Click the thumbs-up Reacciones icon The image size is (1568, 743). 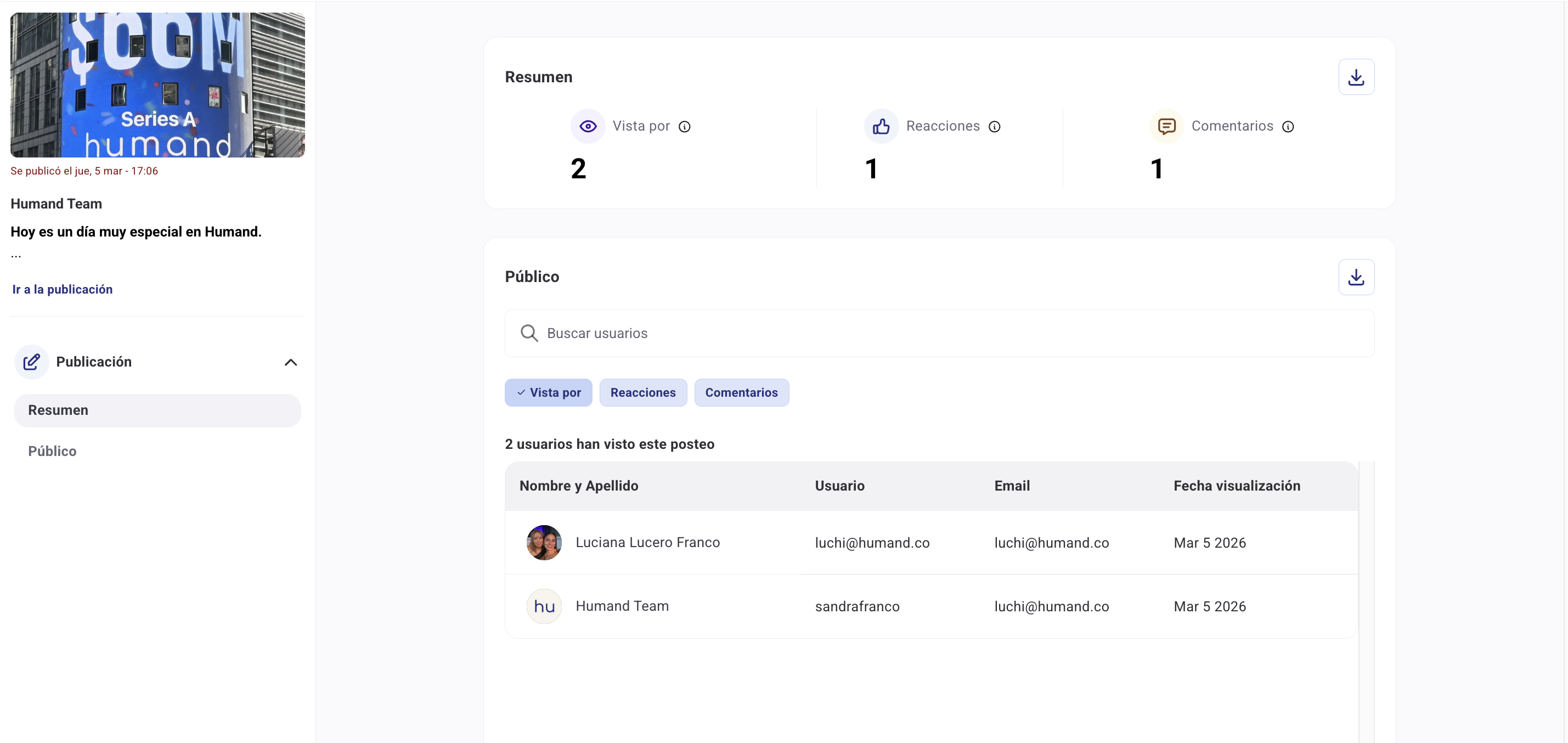point(881,126)
